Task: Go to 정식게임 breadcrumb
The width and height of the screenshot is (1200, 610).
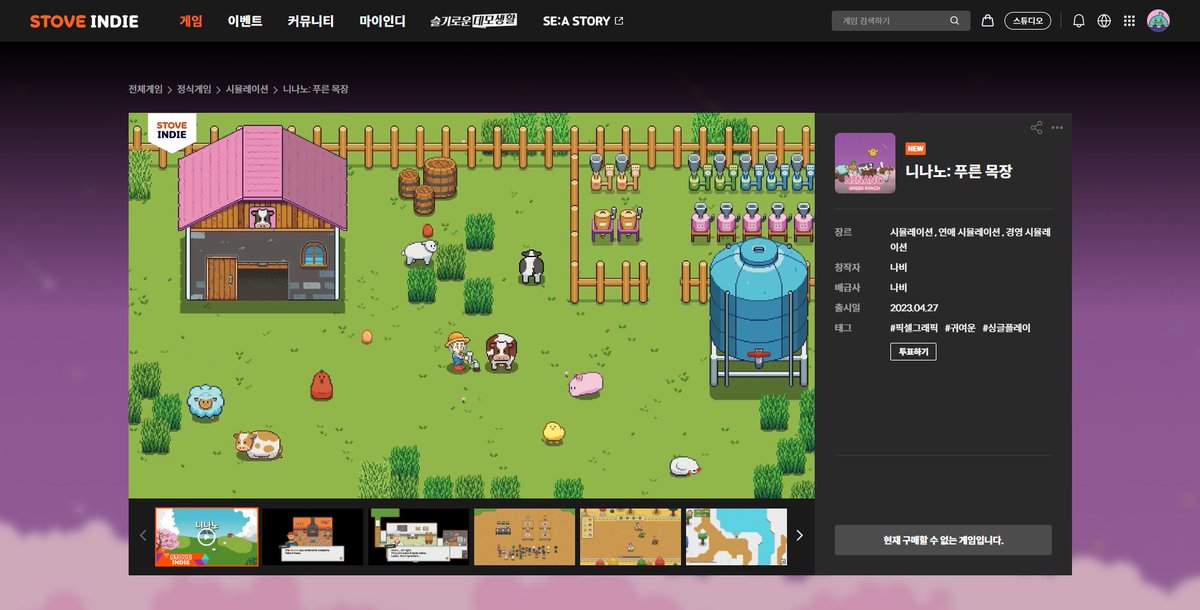Action: pos(194,89)
